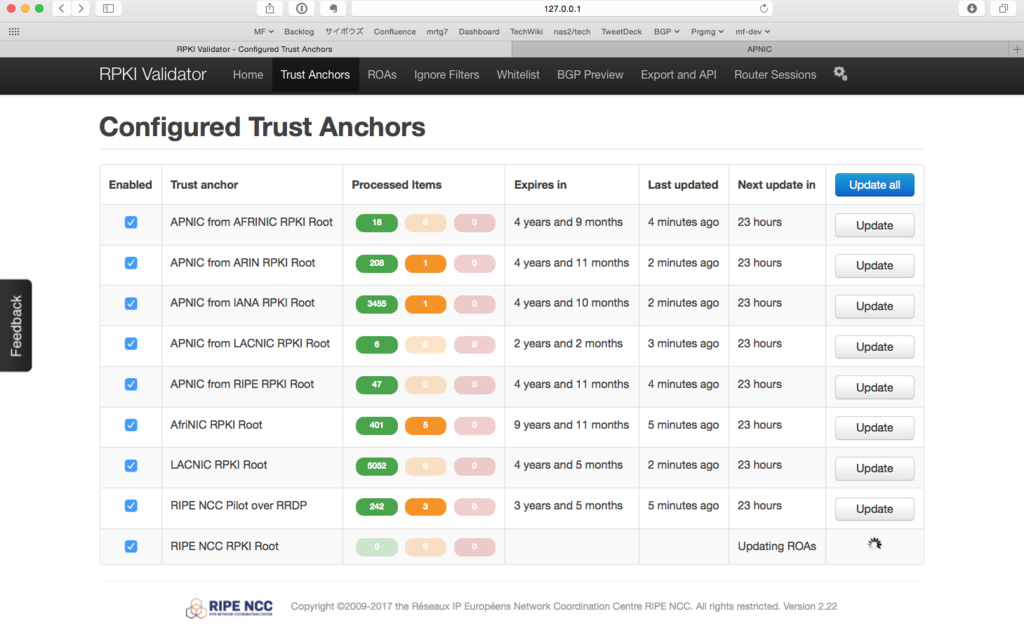The width and height of the screenshot is (1024, 628).
Task: Open Whitelist page
Action: point(518,74)
